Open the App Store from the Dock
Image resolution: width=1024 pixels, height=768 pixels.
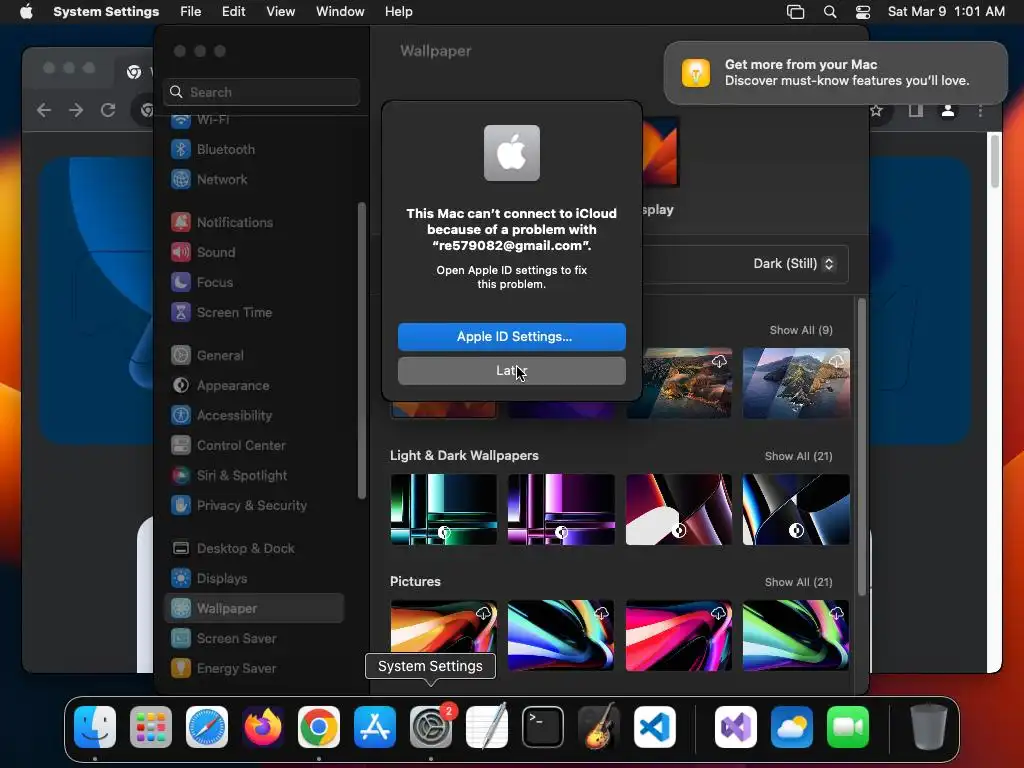tap(375, 727)
